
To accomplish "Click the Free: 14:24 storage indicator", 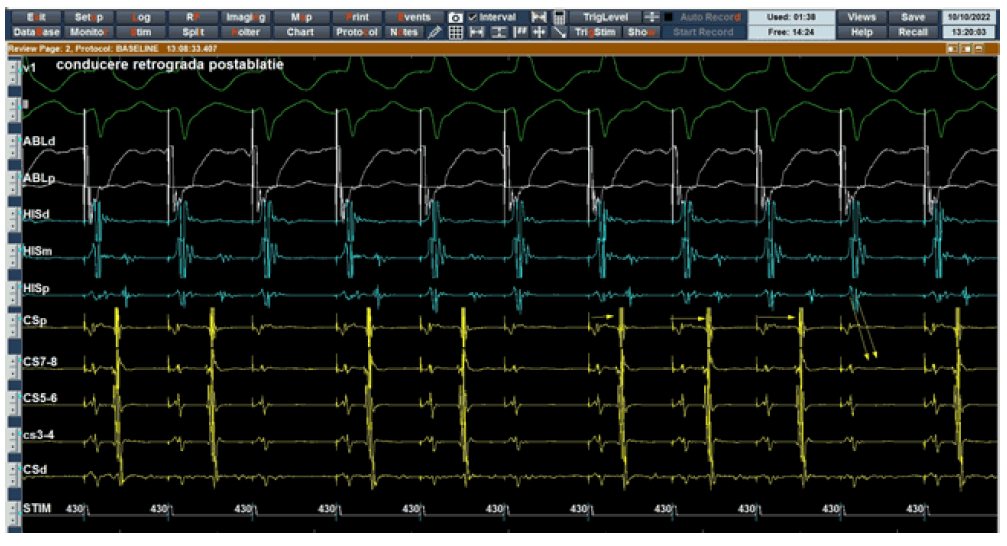I will click(x=791, y=32).
